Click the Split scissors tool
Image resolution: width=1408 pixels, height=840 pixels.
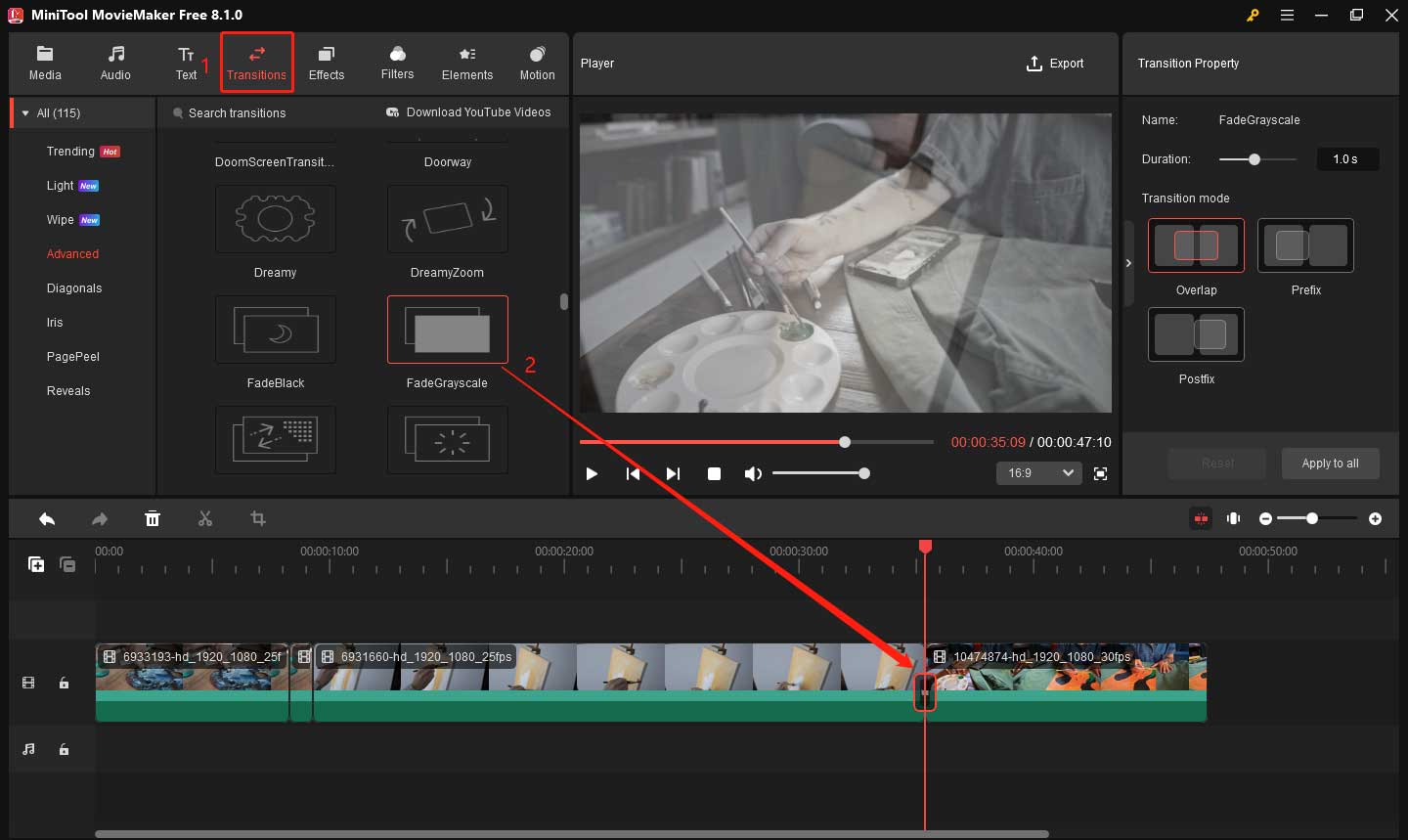pyautogui.click(x=205, y=519)
